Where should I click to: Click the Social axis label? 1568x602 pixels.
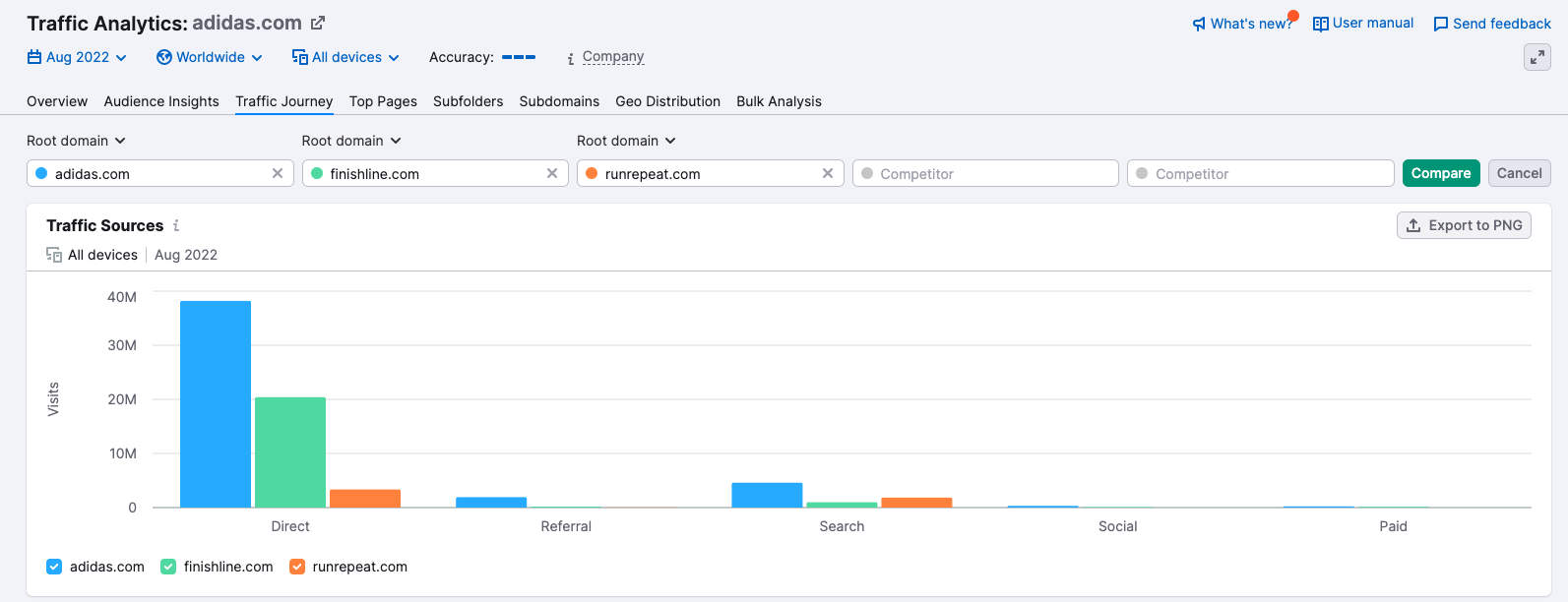(x=1118, y=526)
